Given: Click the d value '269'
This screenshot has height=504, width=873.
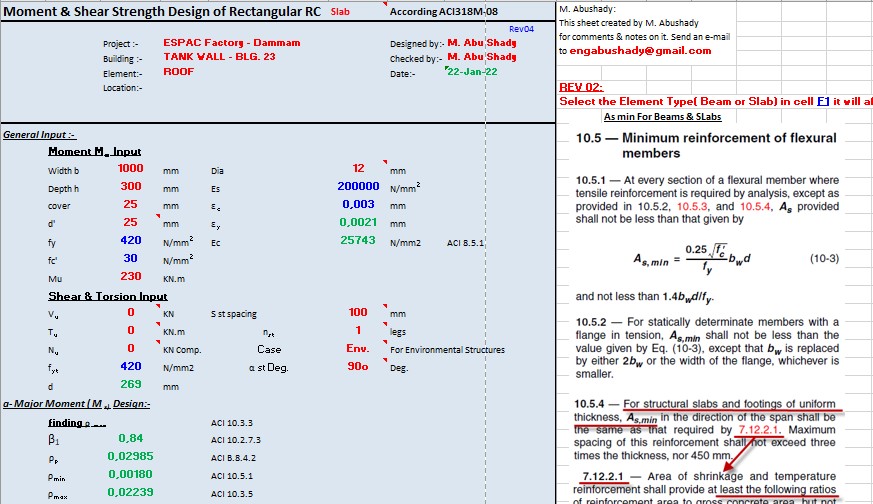Looking at the screenshot, I should pos(131,384).
